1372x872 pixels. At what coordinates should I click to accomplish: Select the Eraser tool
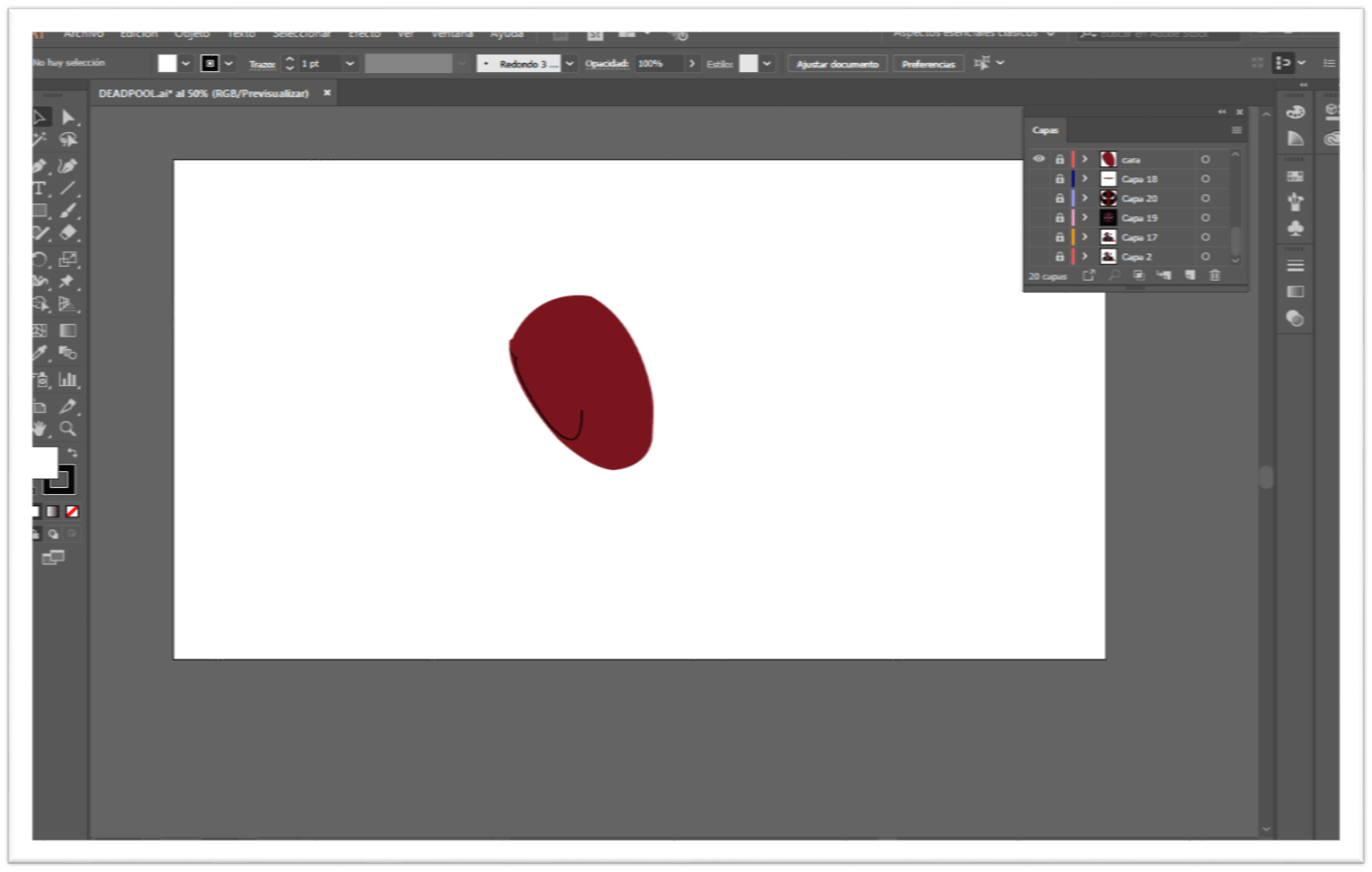point(68,233)
